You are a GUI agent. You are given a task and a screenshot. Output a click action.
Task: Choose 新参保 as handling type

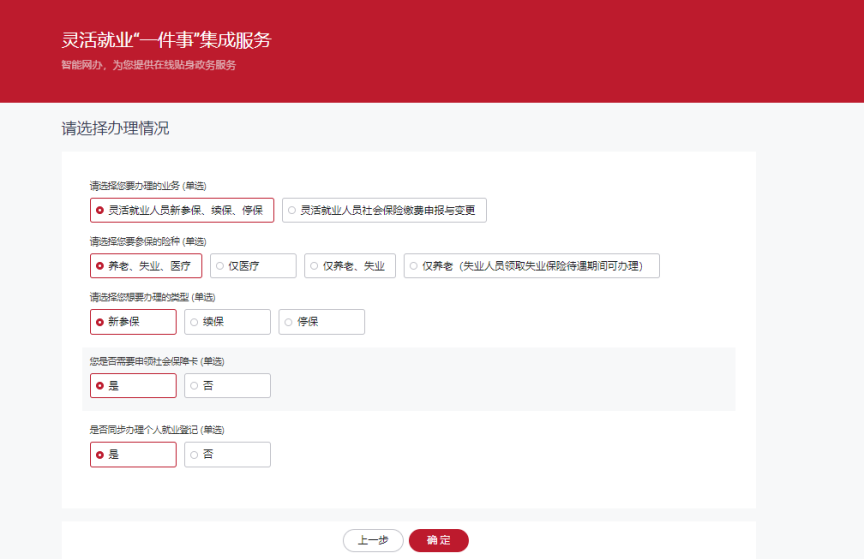(x=133, y=322)
